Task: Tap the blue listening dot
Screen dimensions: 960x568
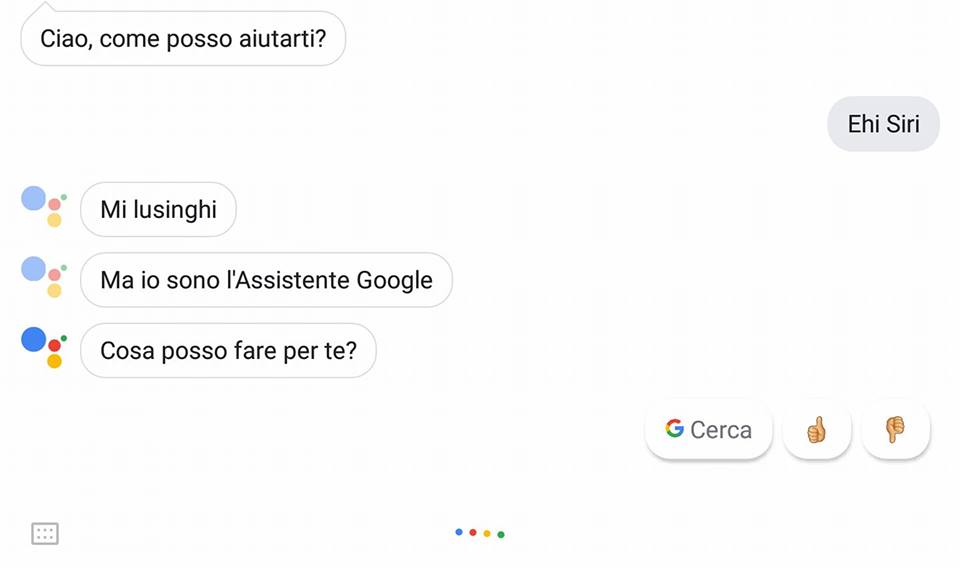Action: coord(459,532)
